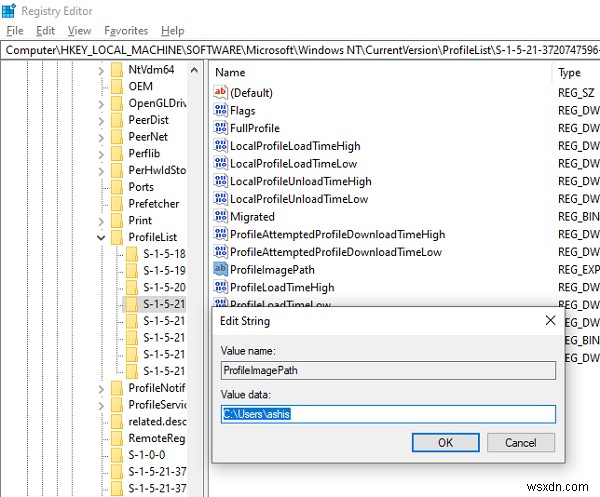This screenshot has height=497, width=600.
Task: Select the ProfileLoadTimeHigh value name
Action: point(282,288)
